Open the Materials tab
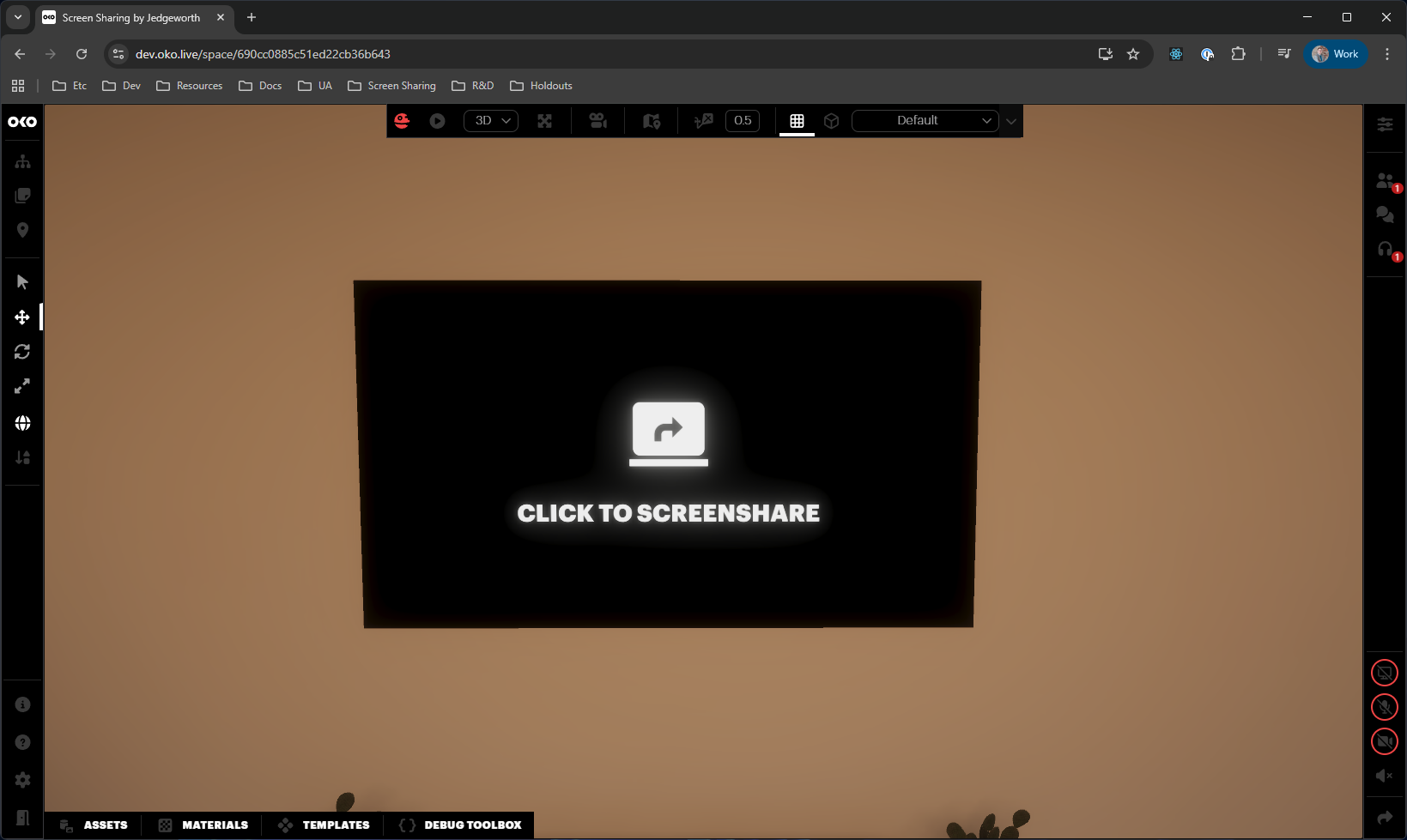The width and height of the screenshot is (1407, 840). tap(203, 825)
